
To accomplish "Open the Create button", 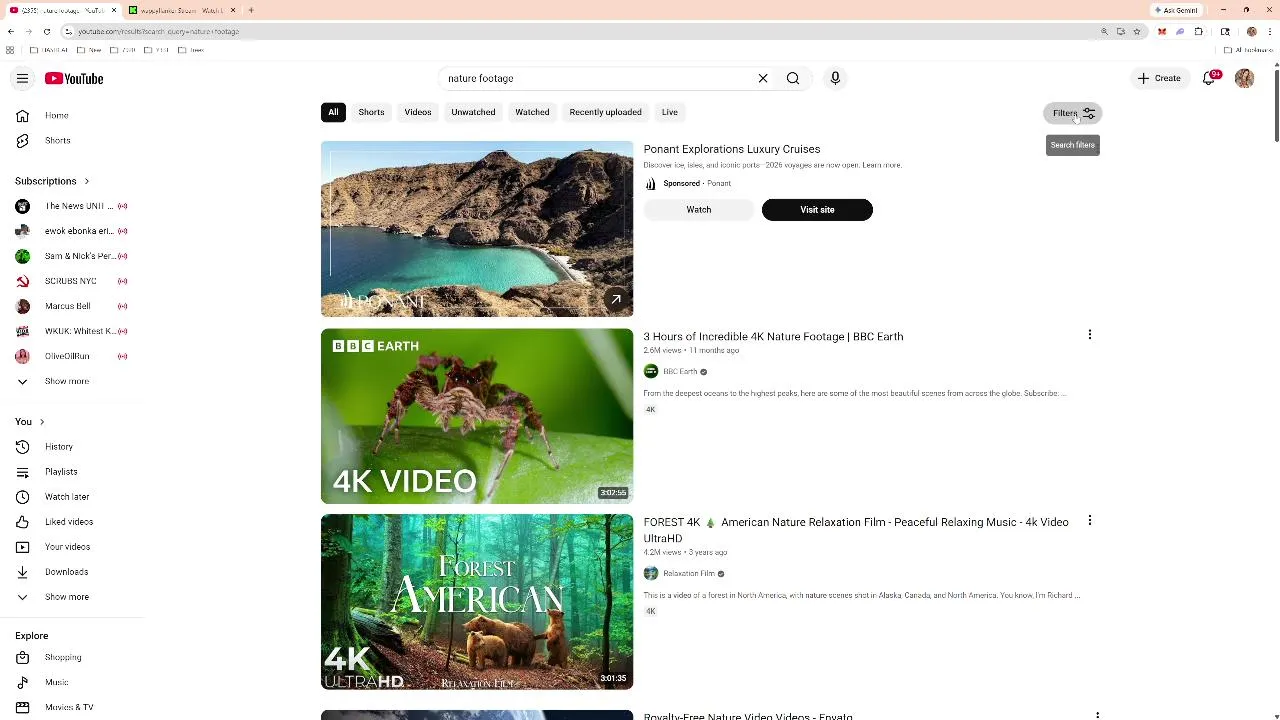I will (1159, 78).
